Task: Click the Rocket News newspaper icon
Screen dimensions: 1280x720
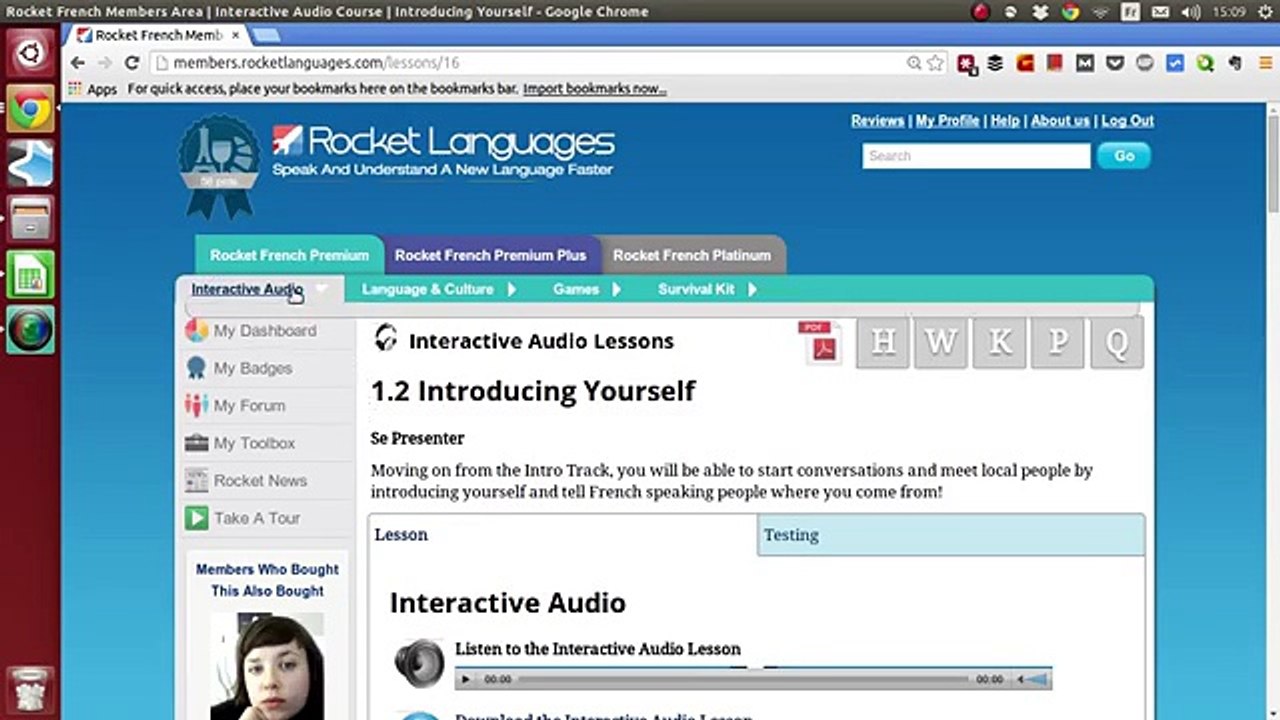Action: [197, 481]
